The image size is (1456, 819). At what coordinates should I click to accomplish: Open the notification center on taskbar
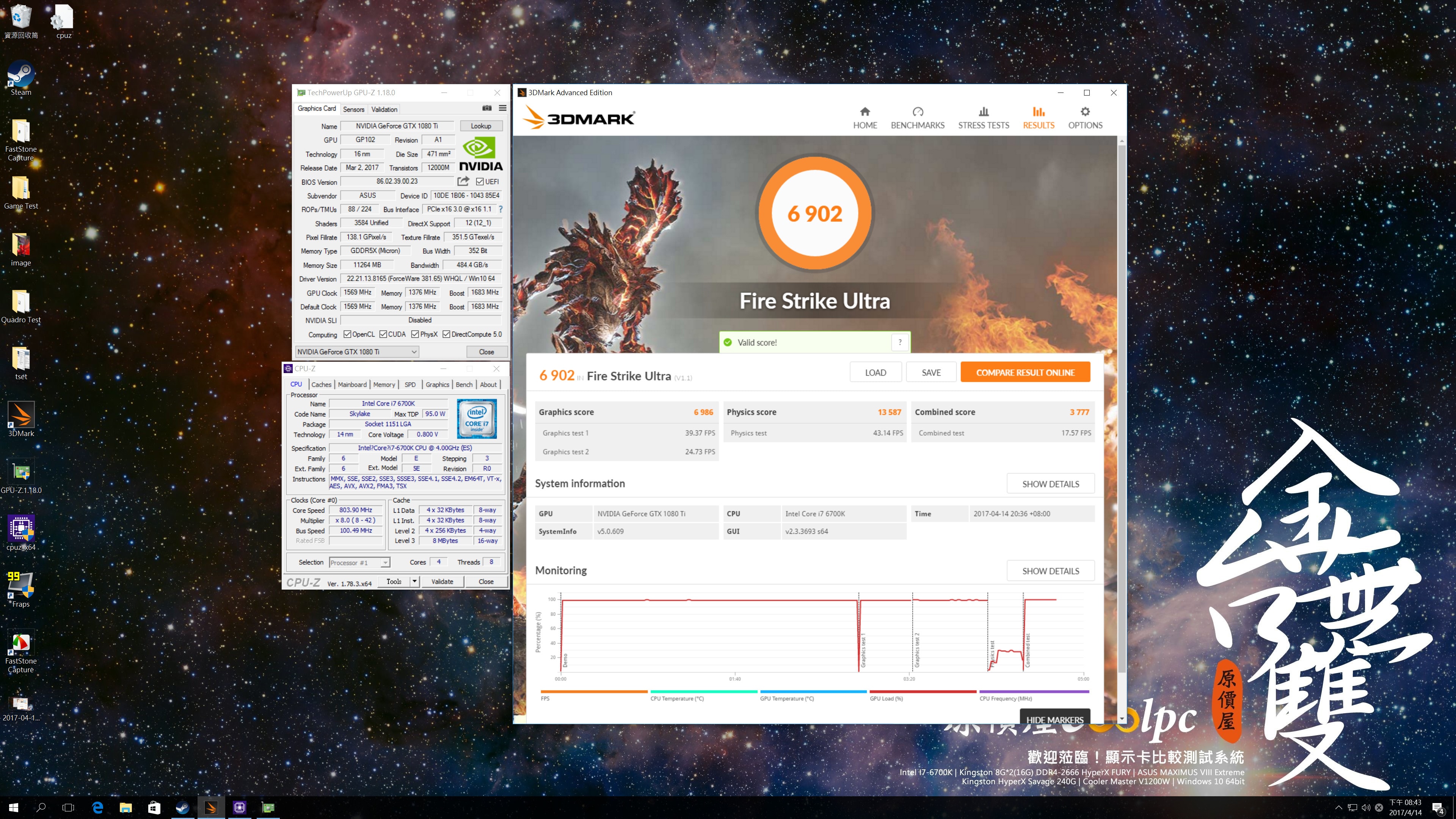point(1438,808)
